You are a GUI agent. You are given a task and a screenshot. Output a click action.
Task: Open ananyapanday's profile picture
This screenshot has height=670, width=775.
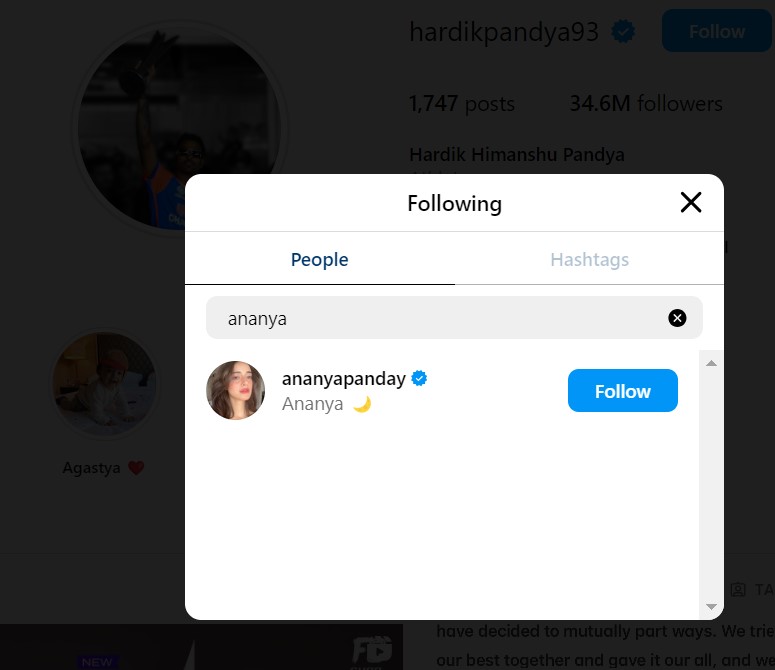click(235, 390)
